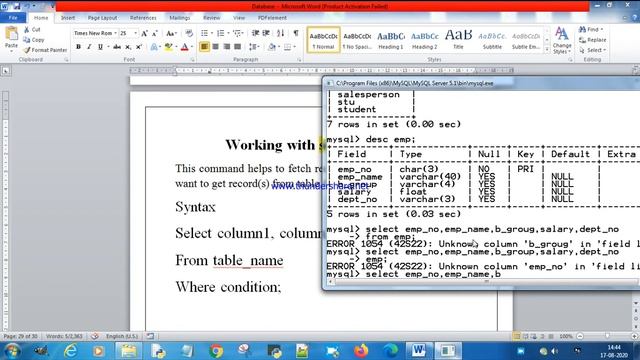
Task: Apply the Text Effects icon
Action: pyautogui.click(x=154, y=47)
